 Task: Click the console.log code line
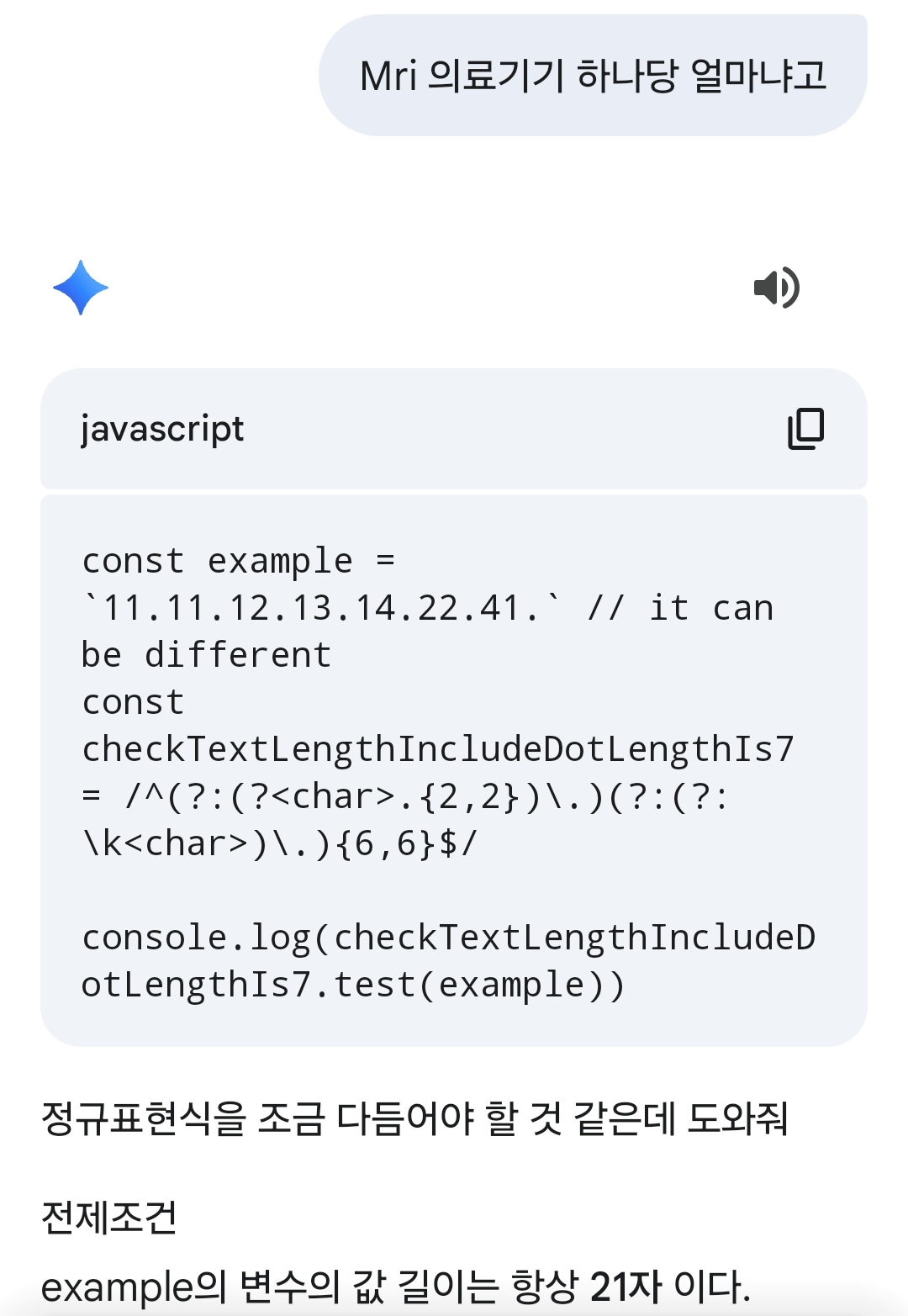click(x=448, y=938)
